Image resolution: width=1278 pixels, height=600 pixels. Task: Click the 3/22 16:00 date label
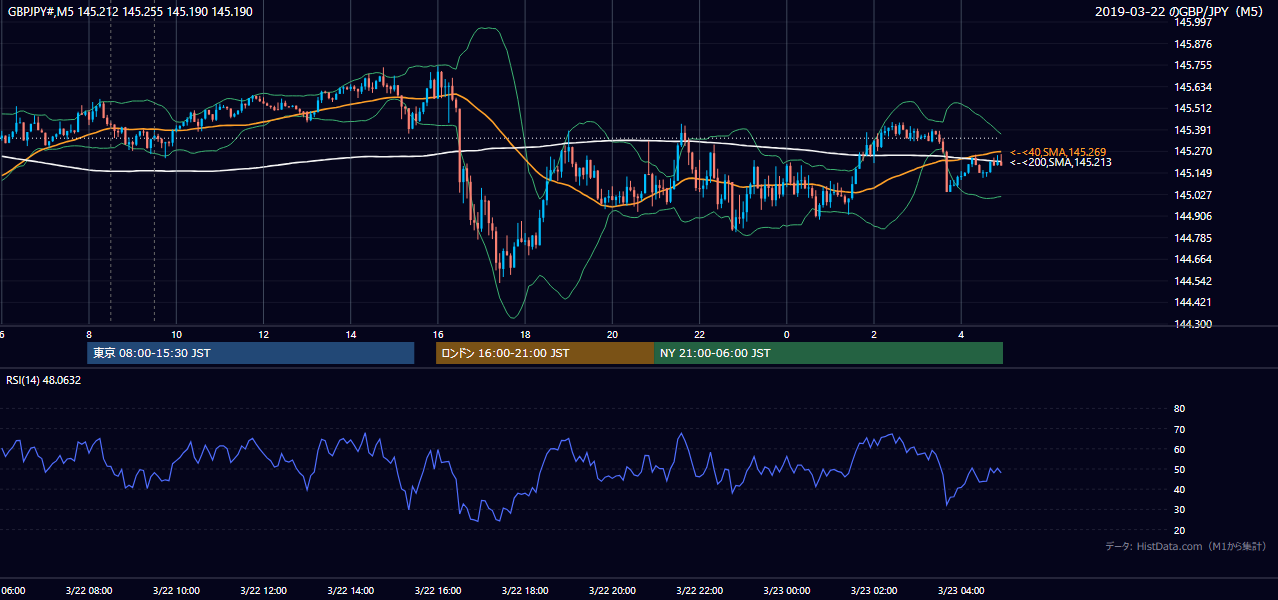437,590
